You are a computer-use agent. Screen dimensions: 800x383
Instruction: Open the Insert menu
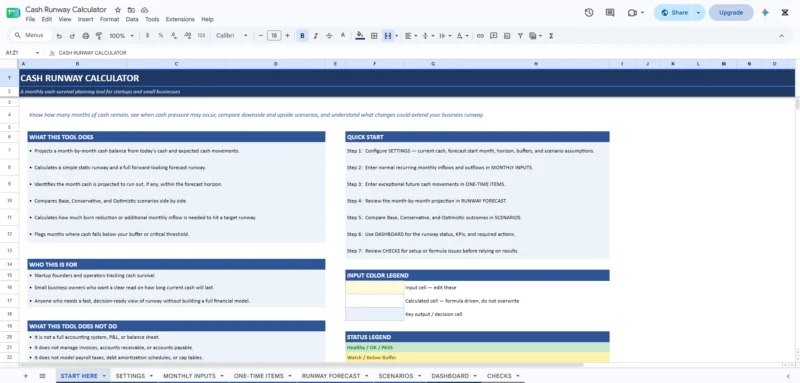coord(85,19)
